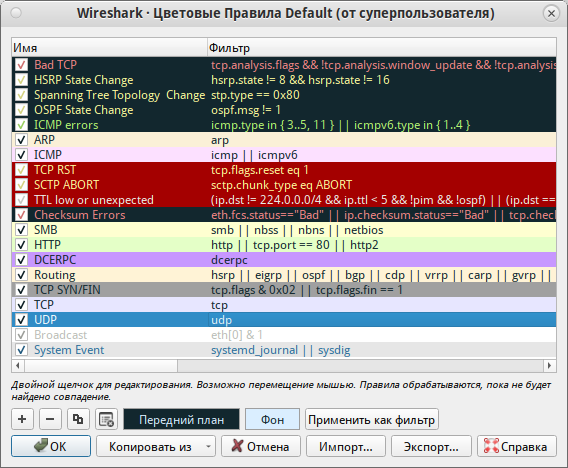Click the horizontal scrollbar left arrow

click(x=18, y=365)
